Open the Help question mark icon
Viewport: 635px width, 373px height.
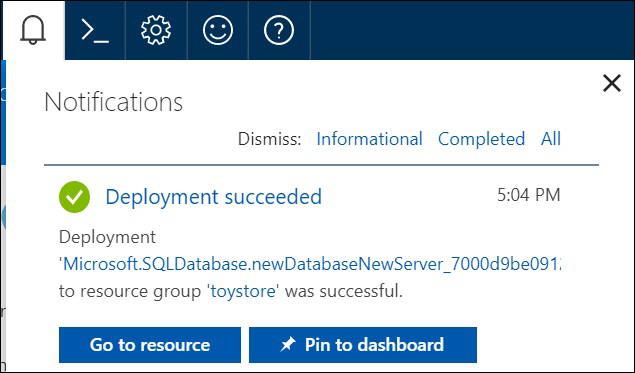pyautogui.click(x=279, y=30)
